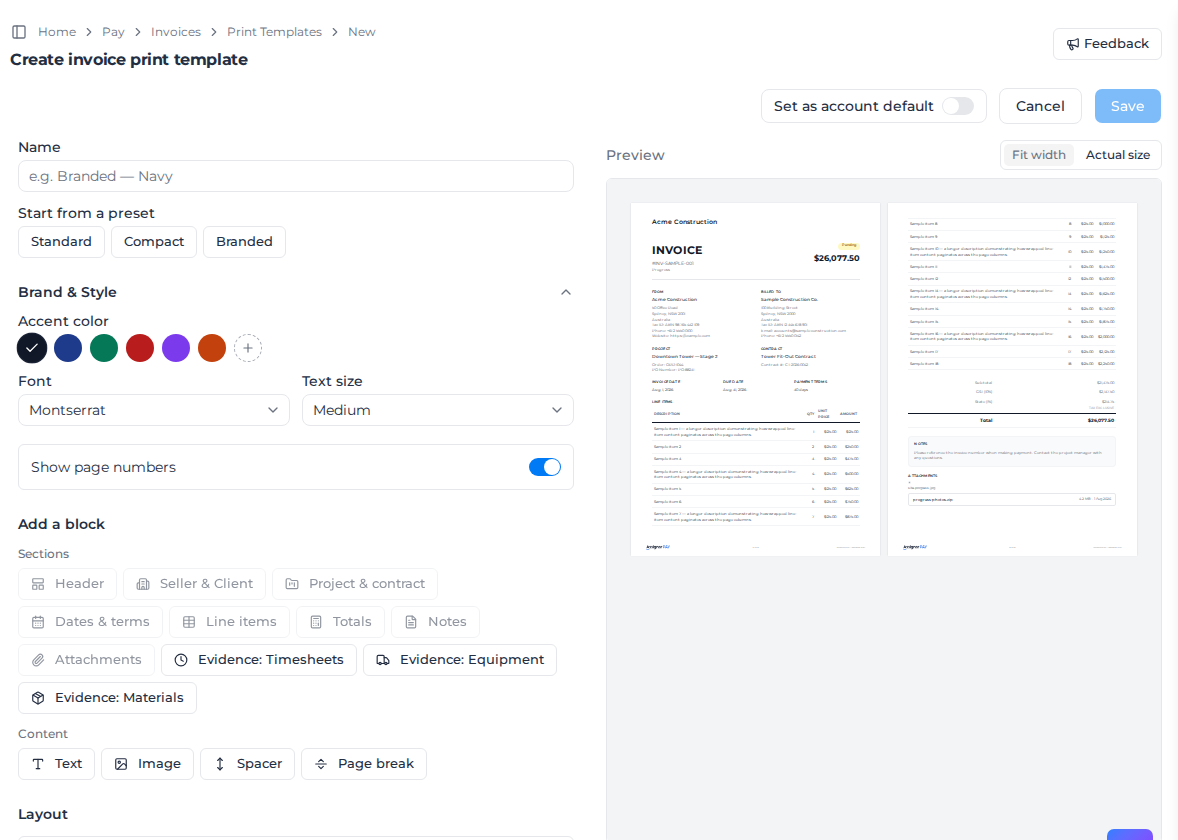Click the Evidence: Materials box icon
1178x840 pixels.
[x=38, y=698]
